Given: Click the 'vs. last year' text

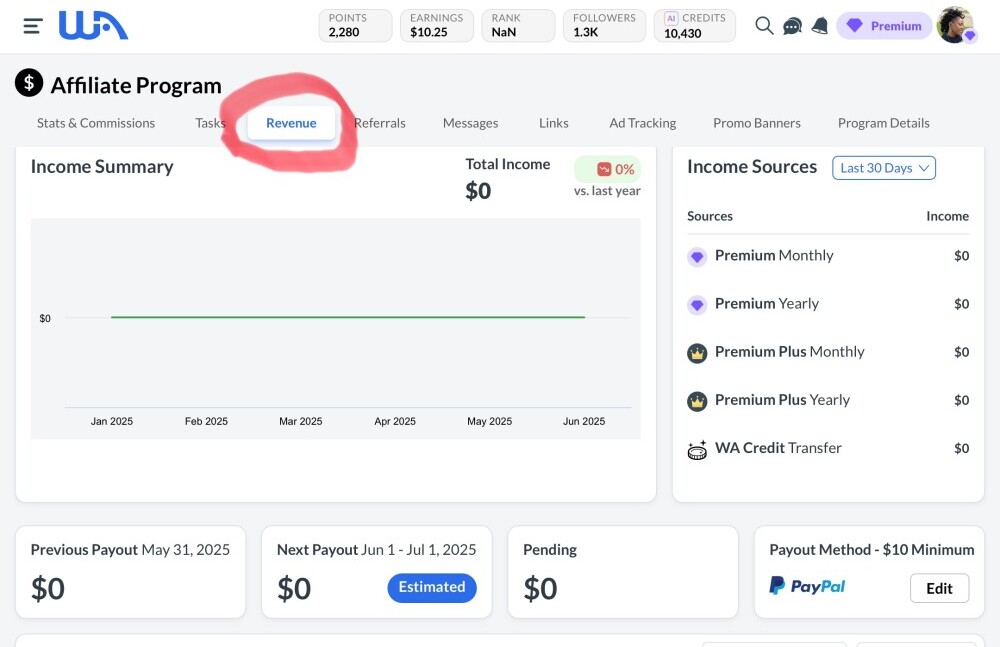Looking at the screenshot, I should (x=607, y=191).
